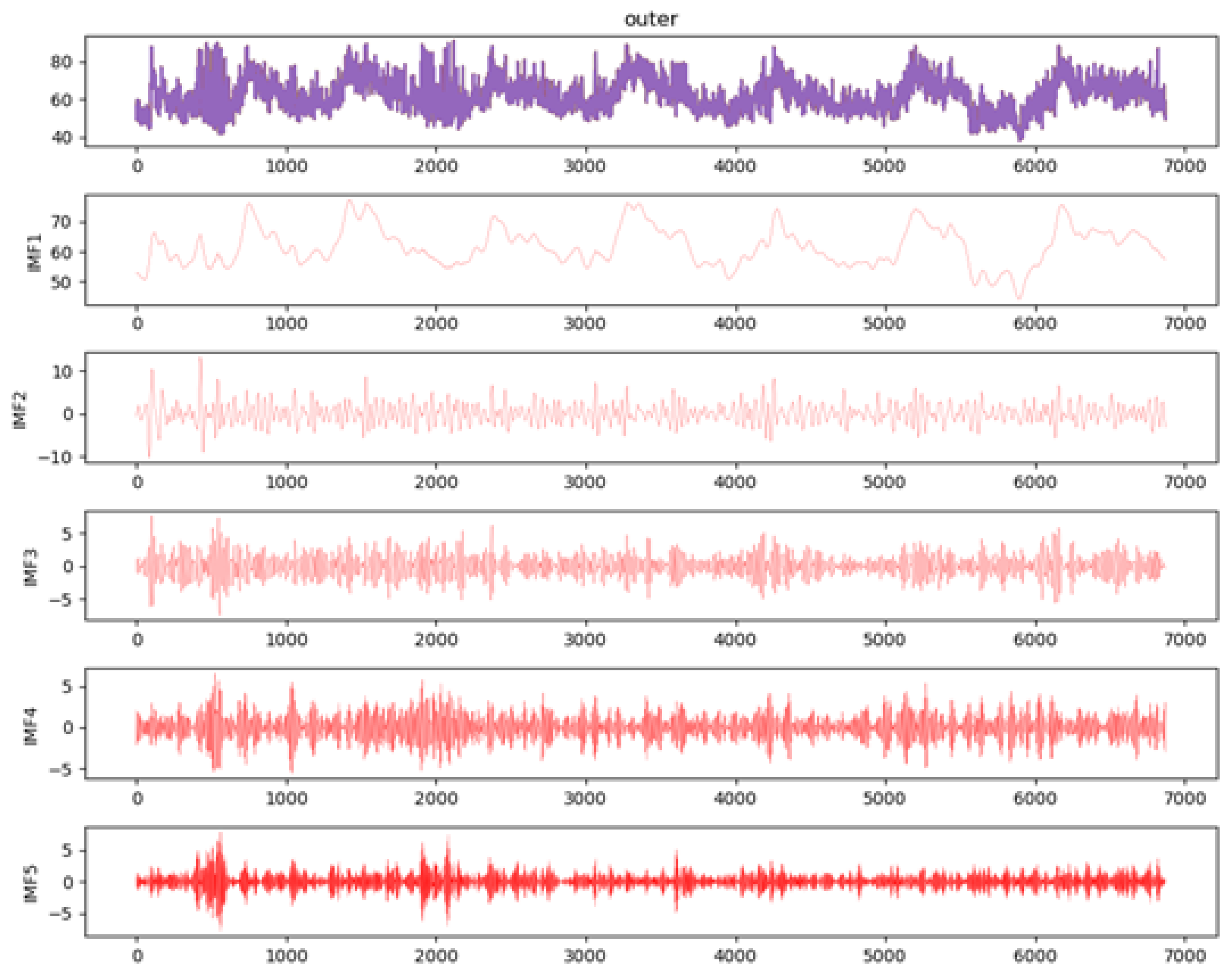The image size is (1232, 979).
Task: Click the 0 y-tick on the IMF5 plot
Action: point(68,882)
